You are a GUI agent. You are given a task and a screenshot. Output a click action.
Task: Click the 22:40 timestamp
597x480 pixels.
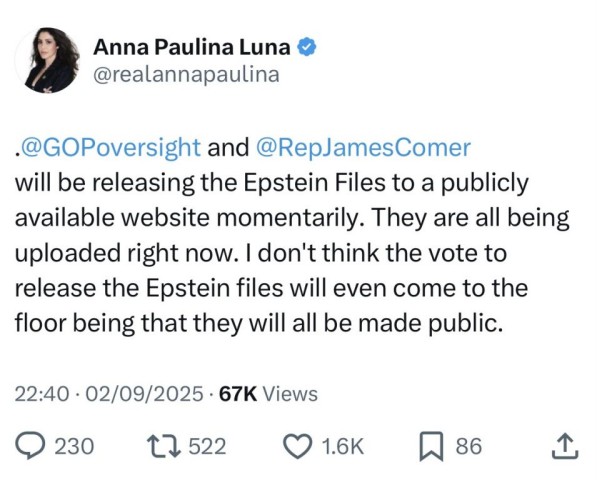click(42, 394)
